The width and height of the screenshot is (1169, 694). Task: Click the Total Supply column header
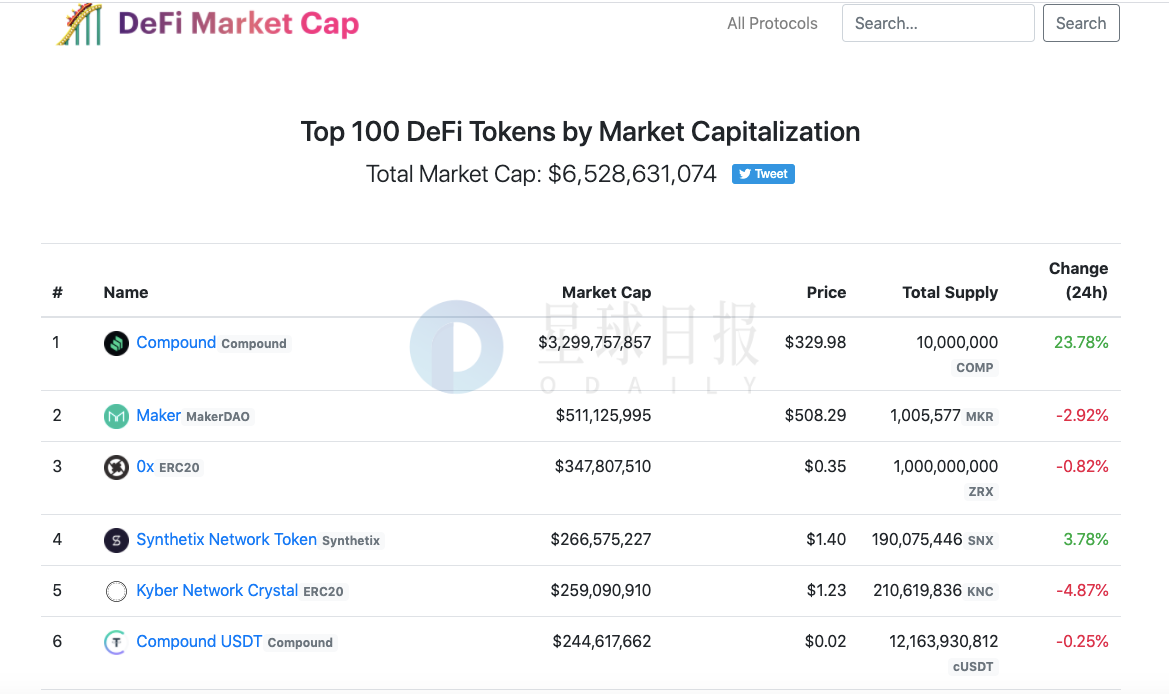click(950, 292)
